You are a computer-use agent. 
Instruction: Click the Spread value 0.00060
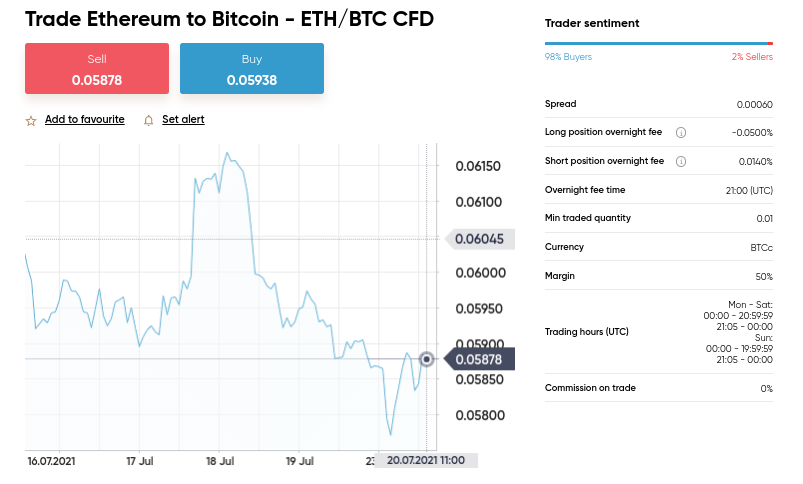tap(754, 104)
